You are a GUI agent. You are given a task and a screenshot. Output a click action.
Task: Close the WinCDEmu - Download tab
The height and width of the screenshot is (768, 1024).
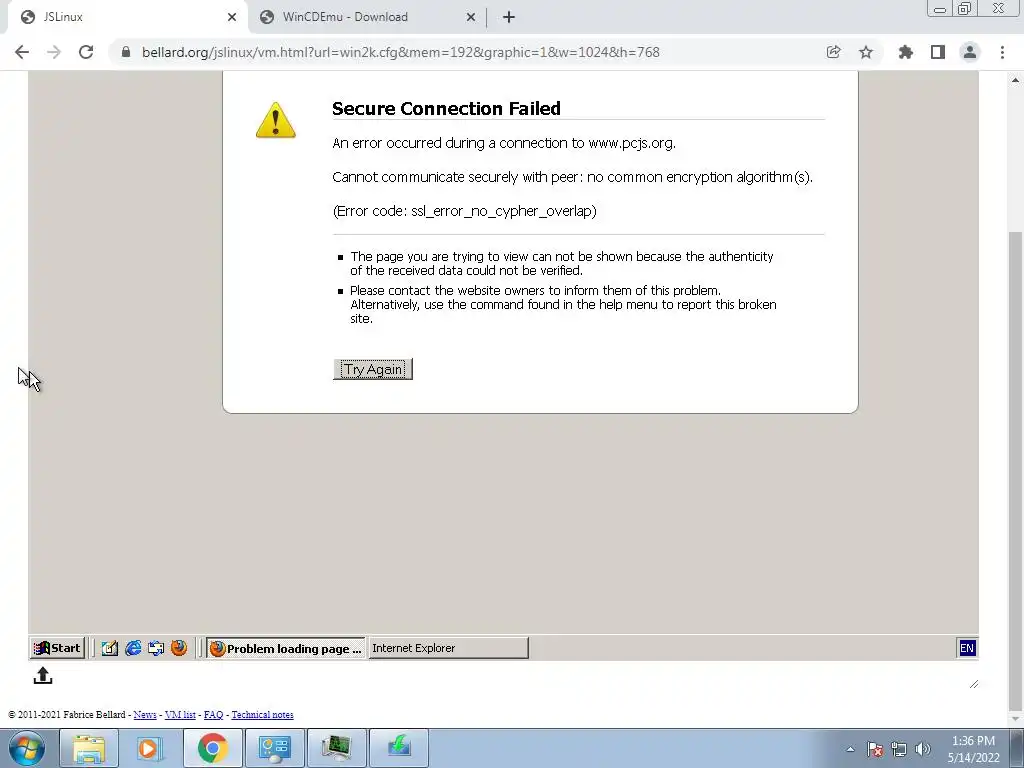[471, 17]
